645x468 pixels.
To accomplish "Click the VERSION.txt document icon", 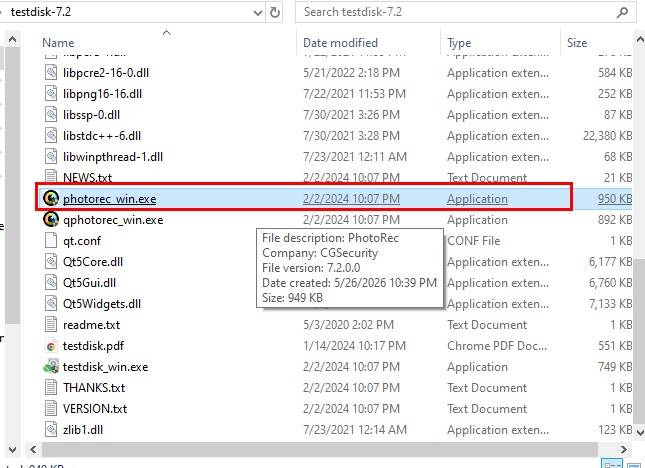I will 51,409.
